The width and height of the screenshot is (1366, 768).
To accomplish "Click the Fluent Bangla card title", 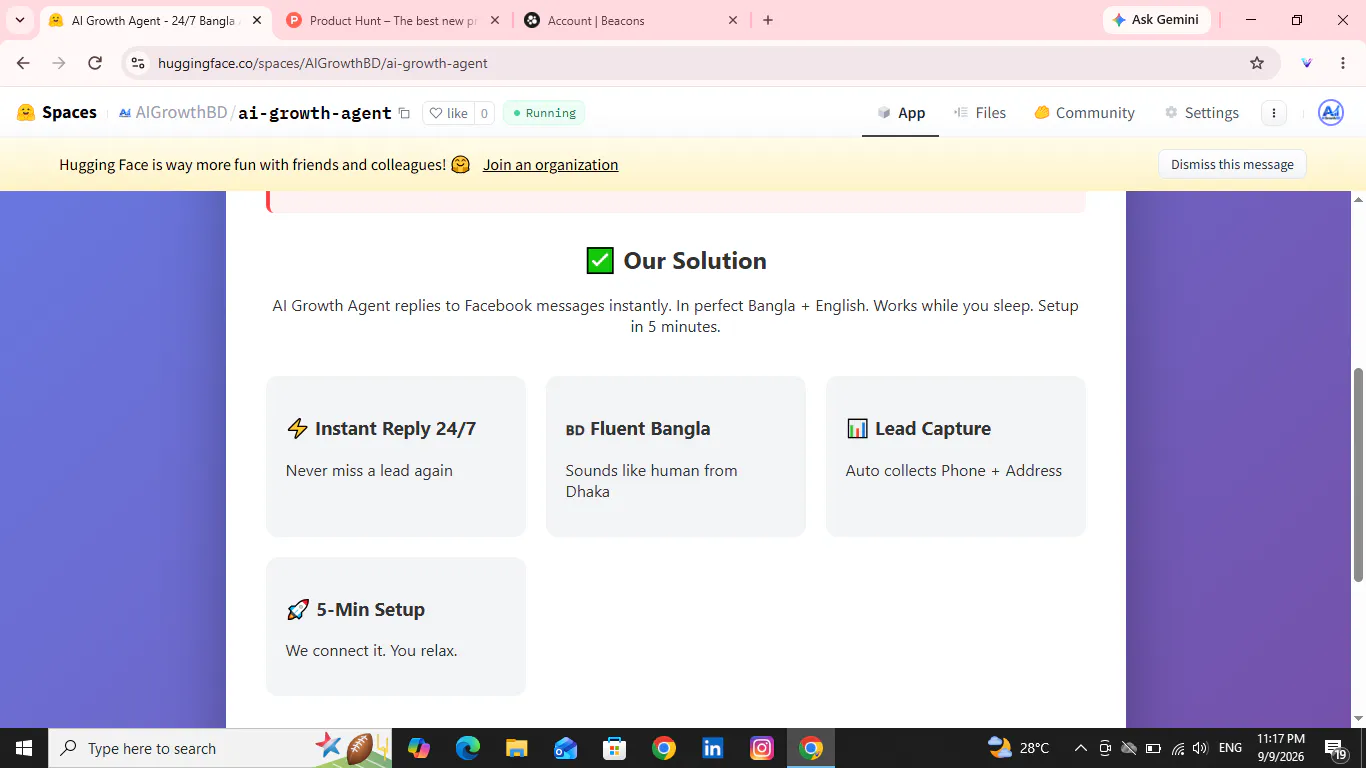I will 638,429.
